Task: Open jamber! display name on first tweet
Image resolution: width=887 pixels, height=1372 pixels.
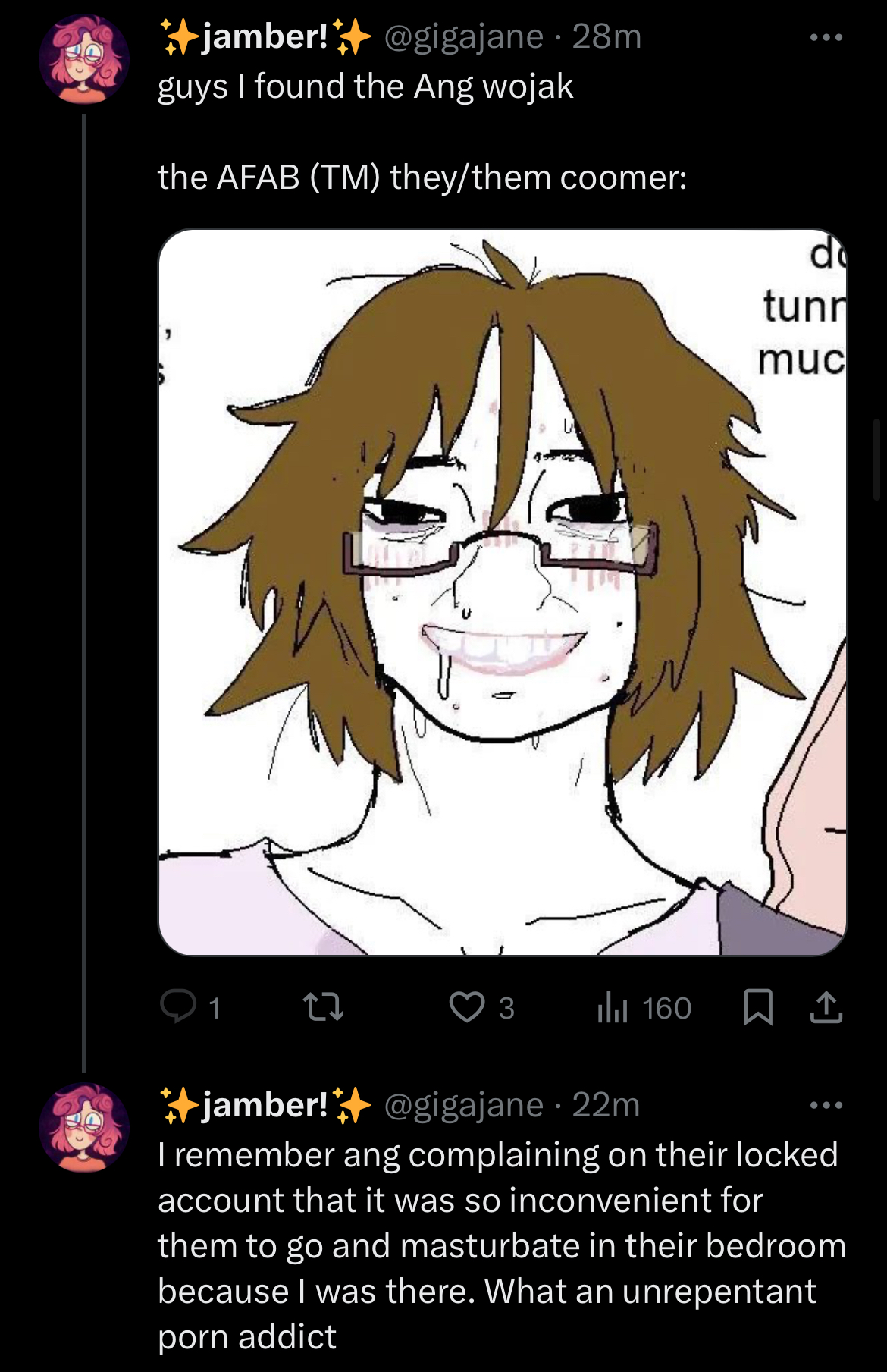Action: click(265, 36)
